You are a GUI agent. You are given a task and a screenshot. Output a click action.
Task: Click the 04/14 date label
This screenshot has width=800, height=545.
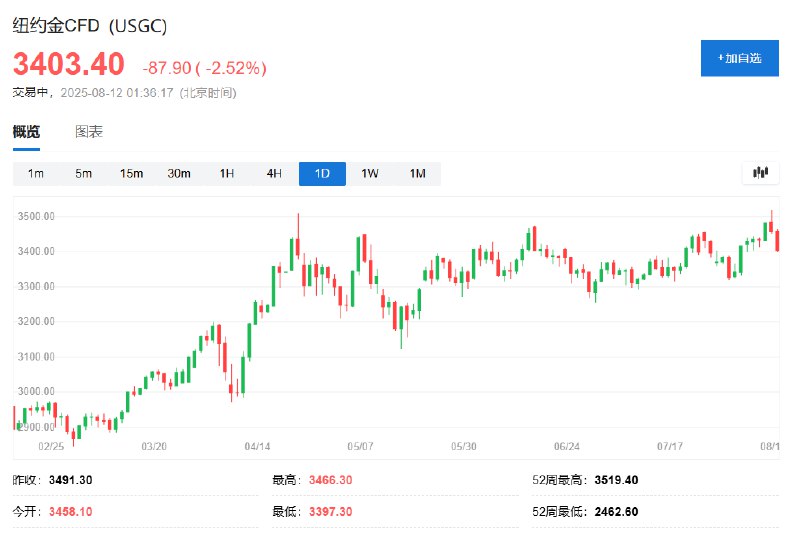point(257,447)
